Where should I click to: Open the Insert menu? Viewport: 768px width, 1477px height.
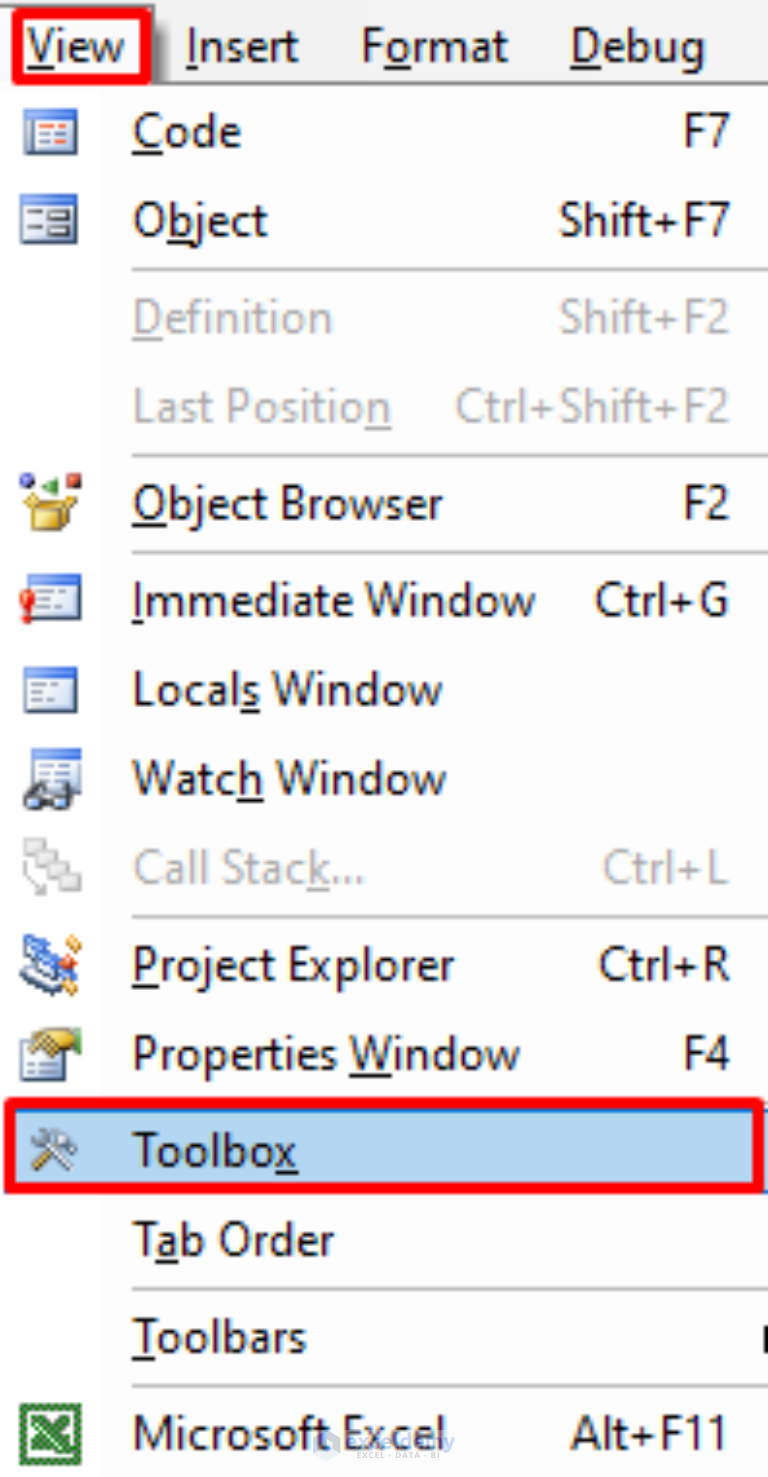click(241, 44)
